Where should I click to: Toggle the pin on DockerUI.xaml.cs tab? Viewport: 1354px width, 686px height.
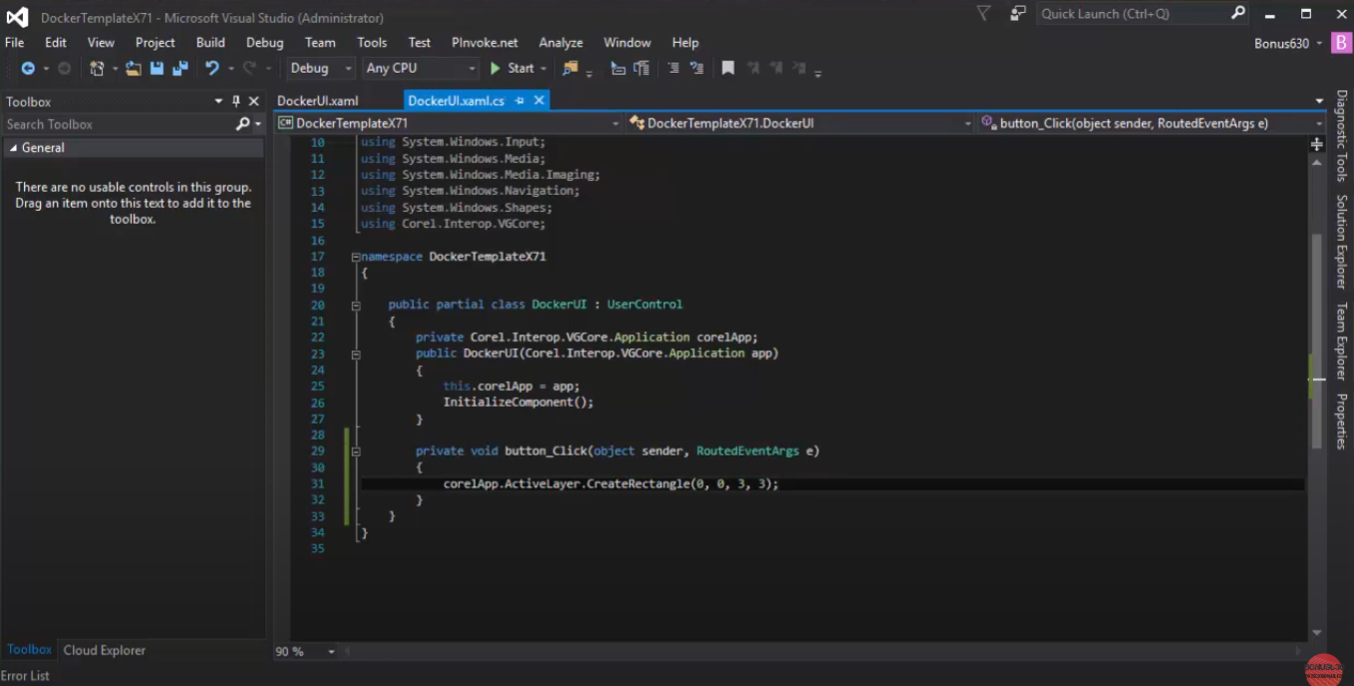[520, 101]
